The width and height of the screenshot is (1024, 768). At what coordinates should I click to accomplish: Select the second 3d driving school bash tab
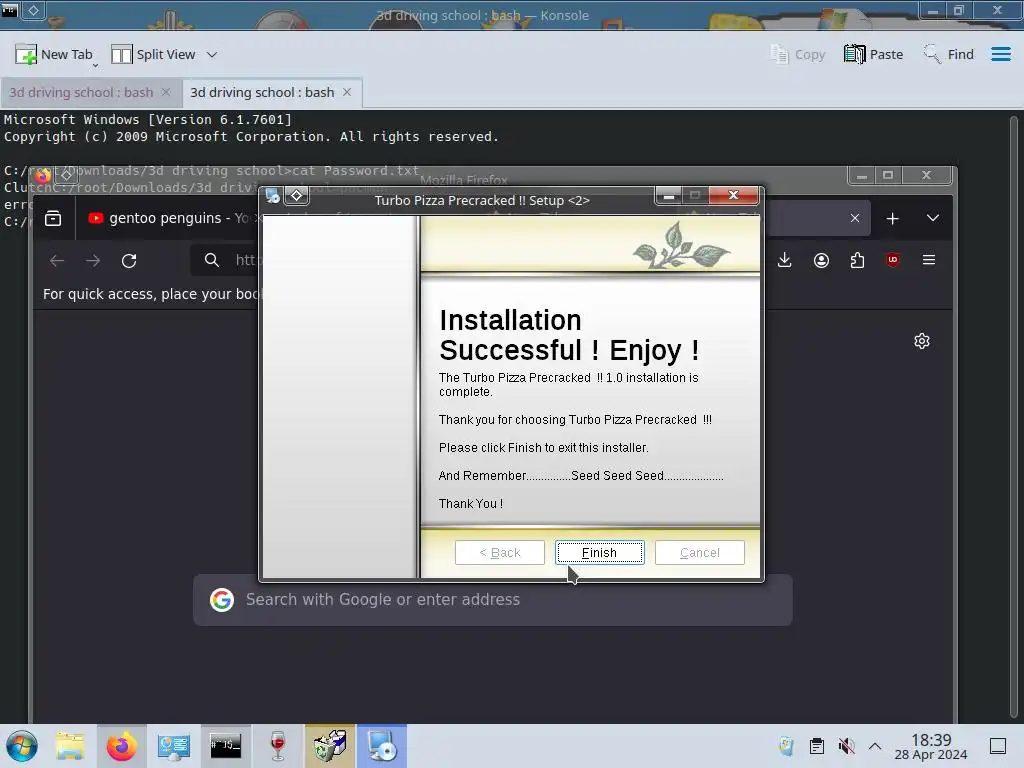[262, 93]
